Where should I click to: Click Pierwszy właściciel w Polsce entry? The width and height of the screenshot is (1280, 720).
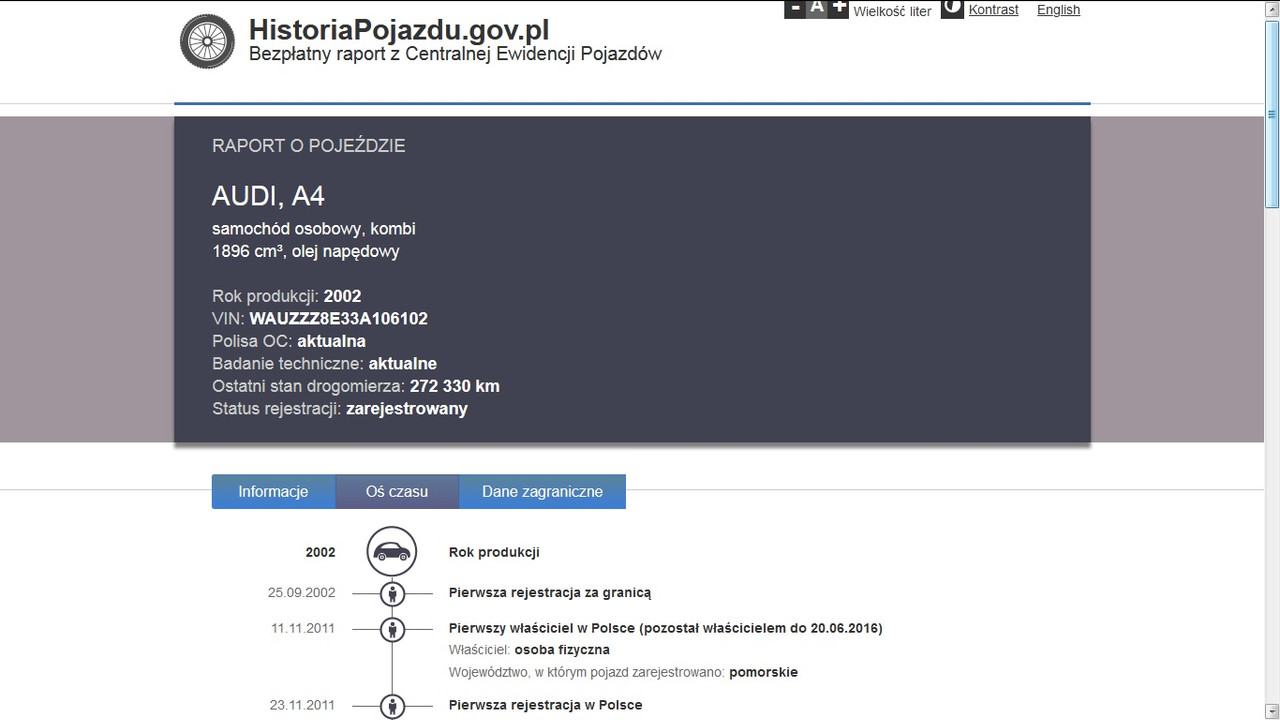pyautogui.click(x=665, y=629)
